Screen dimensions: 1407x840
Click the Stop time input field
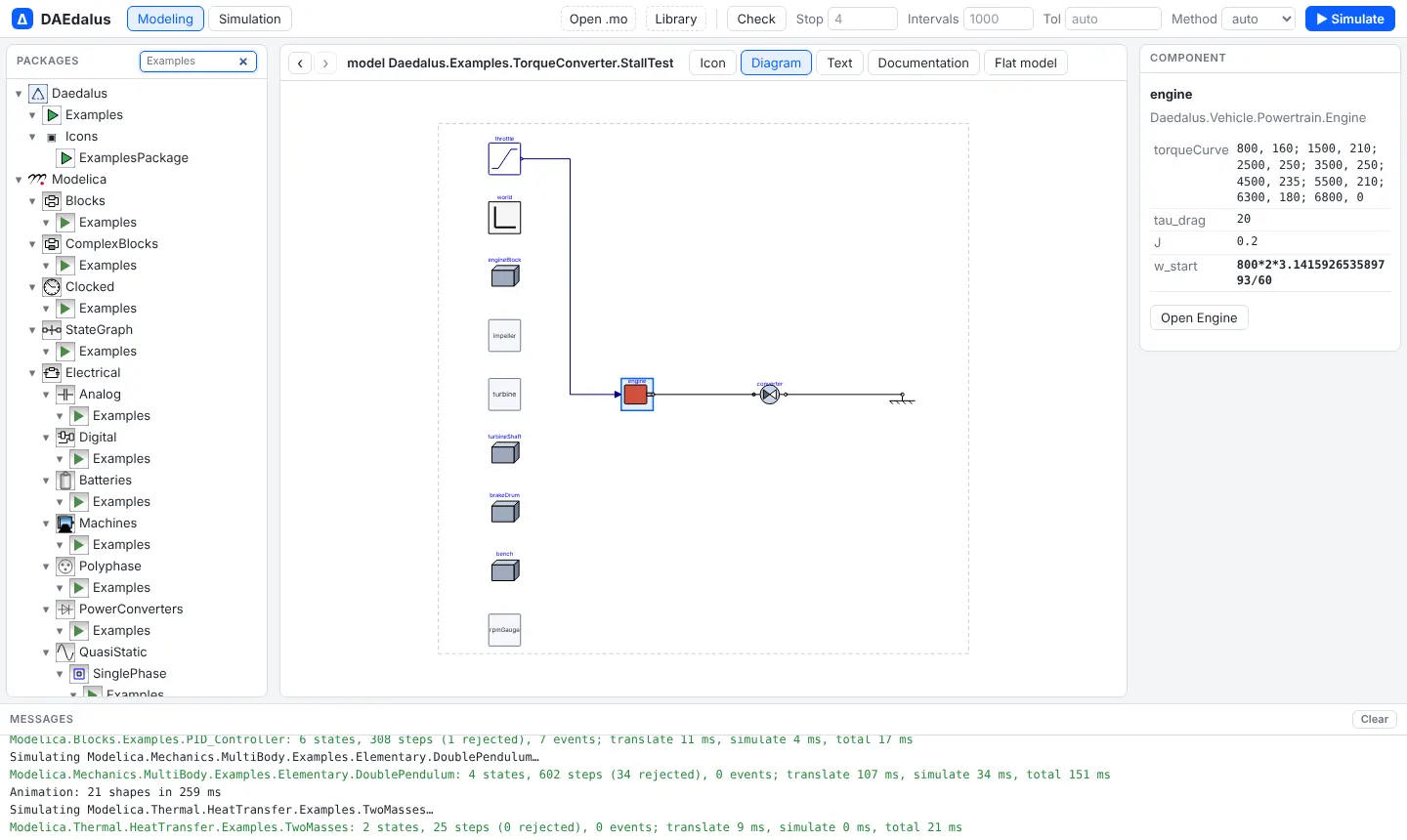863,19
